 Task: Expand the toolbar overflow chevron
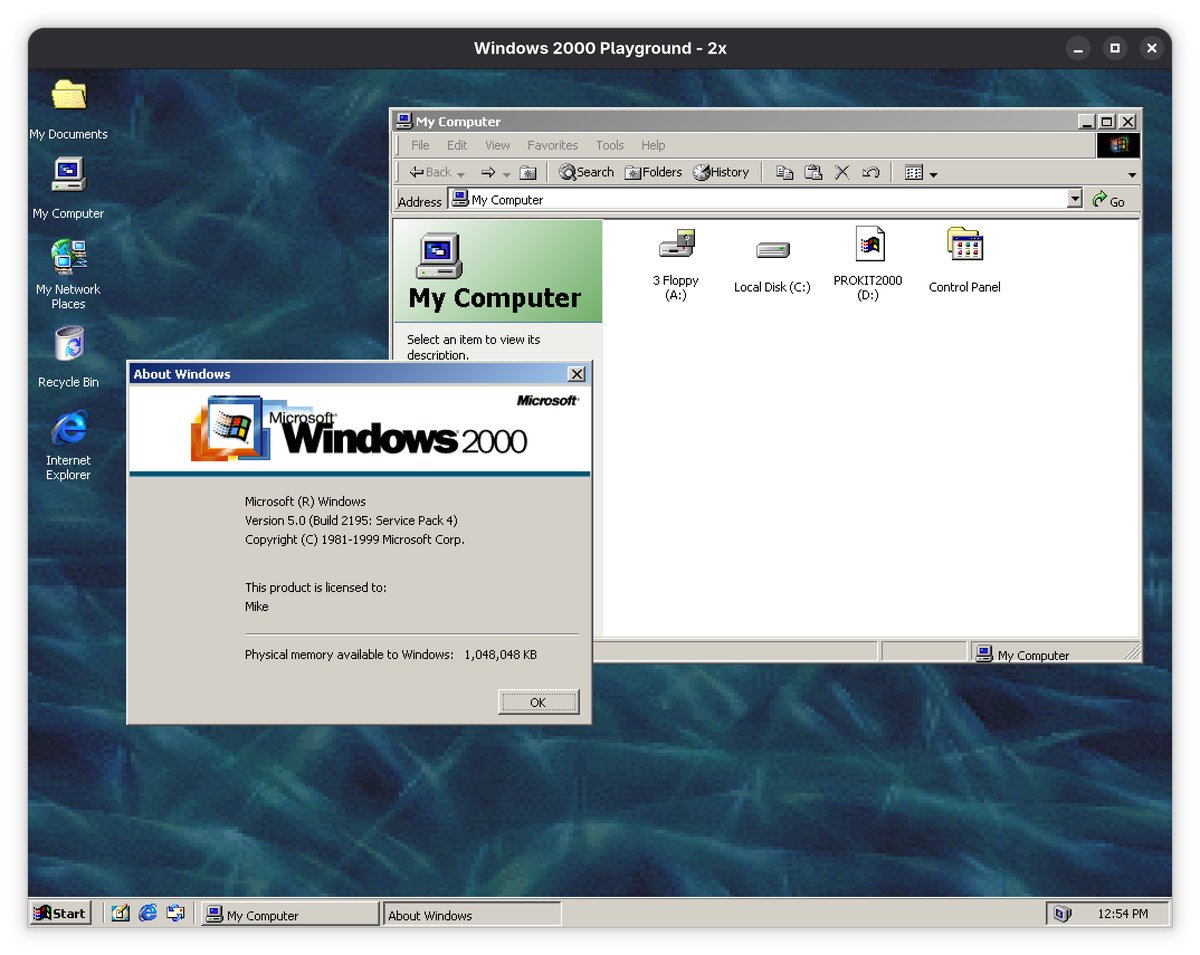pos(1133,173)
